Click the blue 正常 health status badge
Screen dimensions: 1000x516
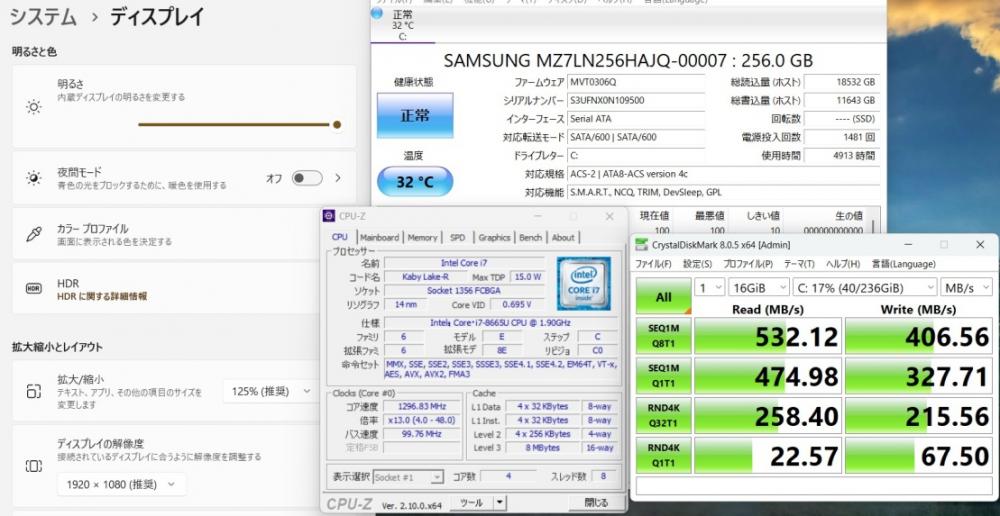[415, 116]
